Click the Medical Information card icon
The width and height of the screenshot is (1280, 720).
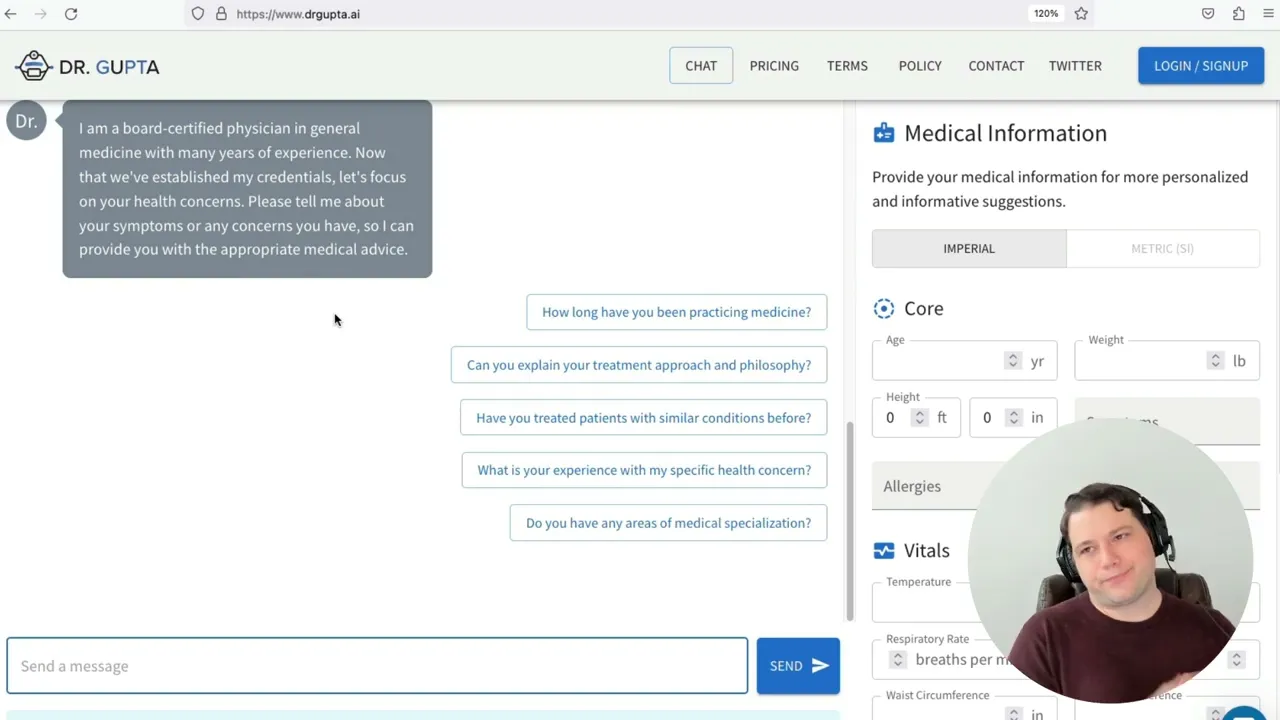(884, 133)
